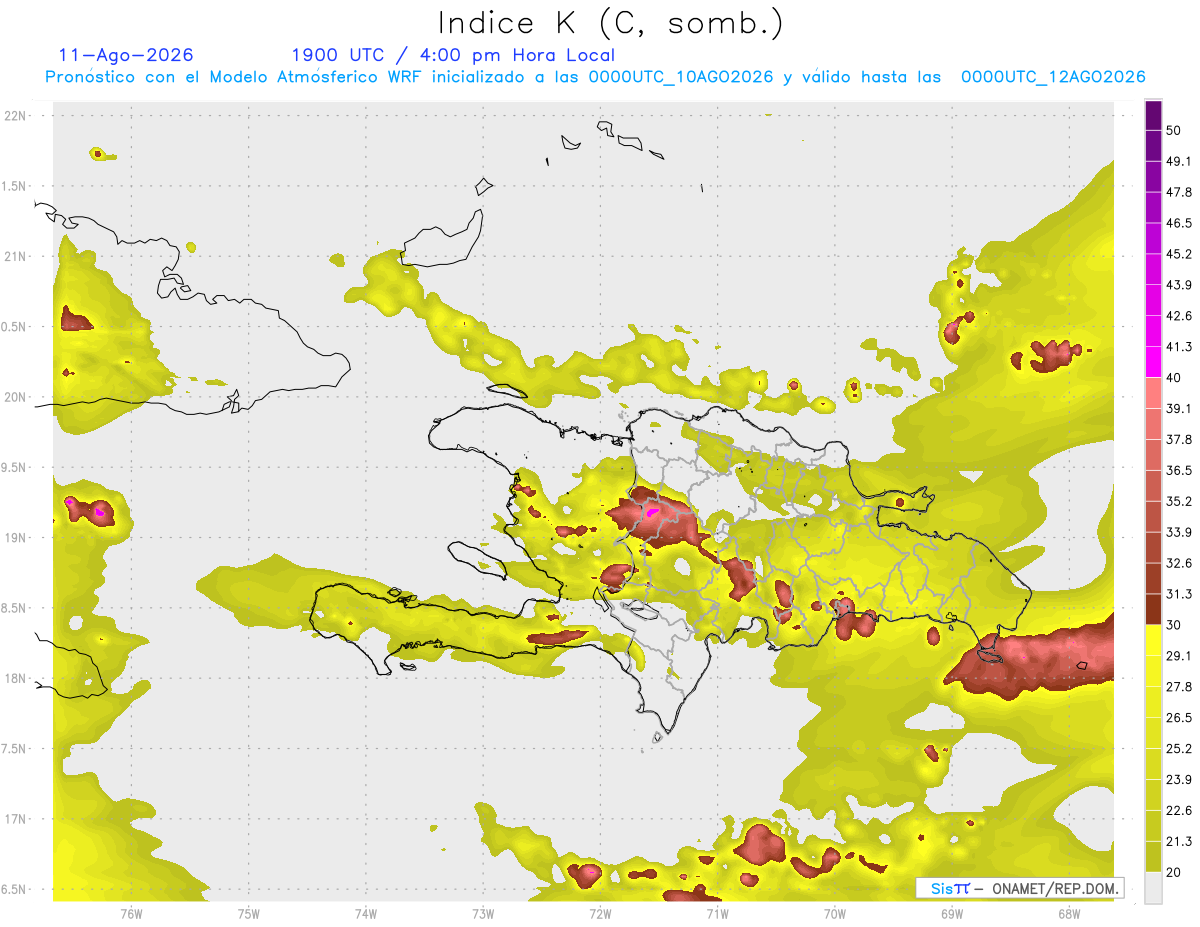Click the colorbar value "41.3"

[x=1179, y=347]
